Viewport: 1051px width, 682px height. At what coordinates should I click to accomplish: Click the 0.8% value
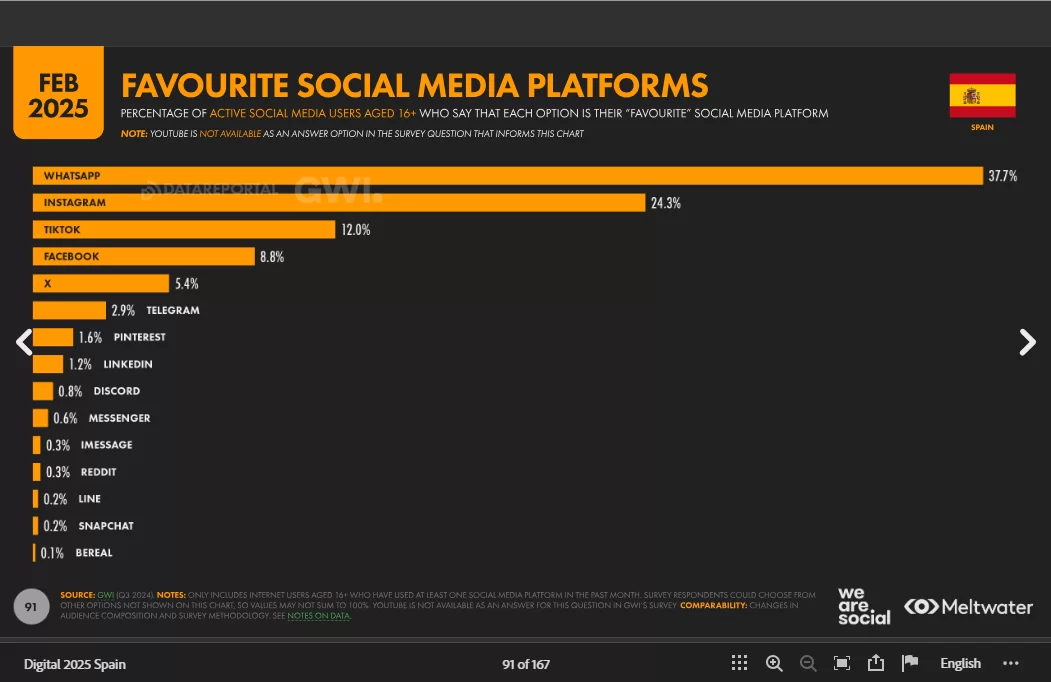(70, 390)
